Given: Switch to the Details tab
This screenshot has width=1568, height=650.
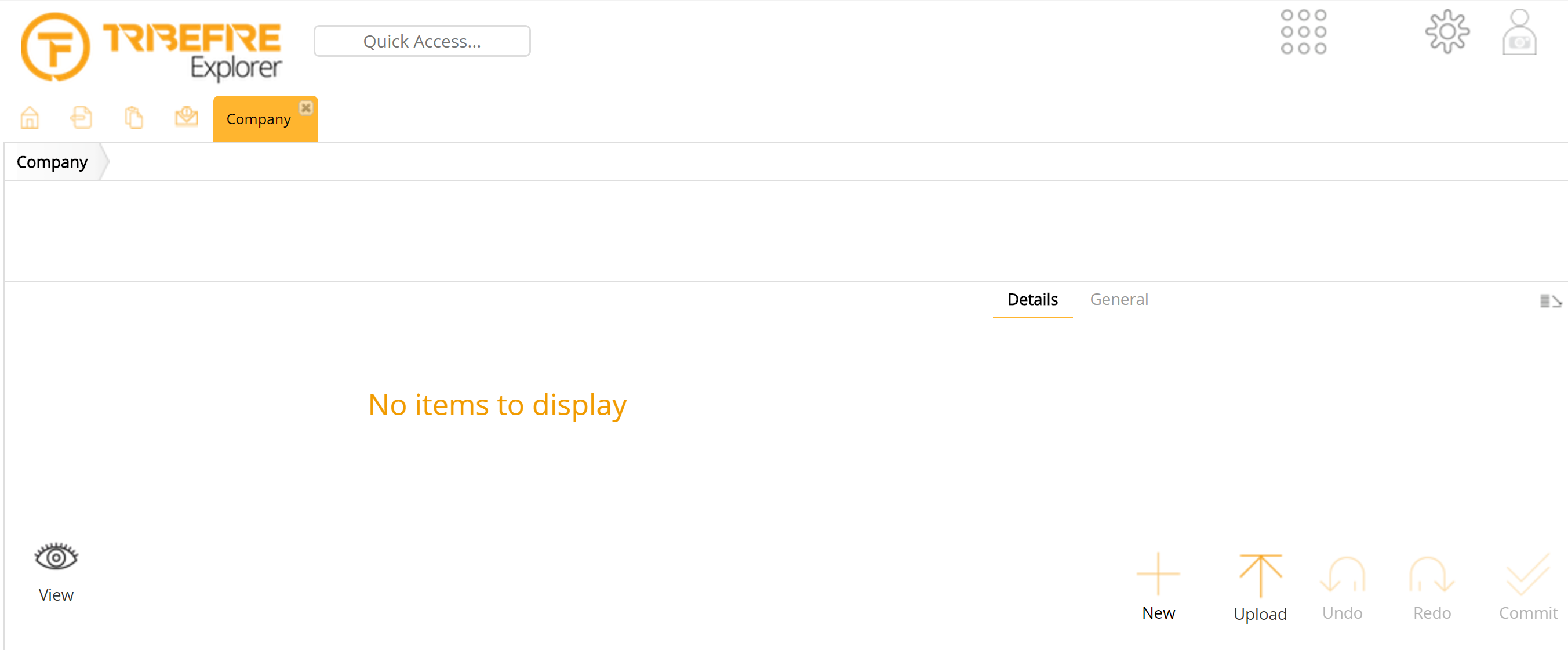Looking at the screenshot, I should coord(1032,299).
